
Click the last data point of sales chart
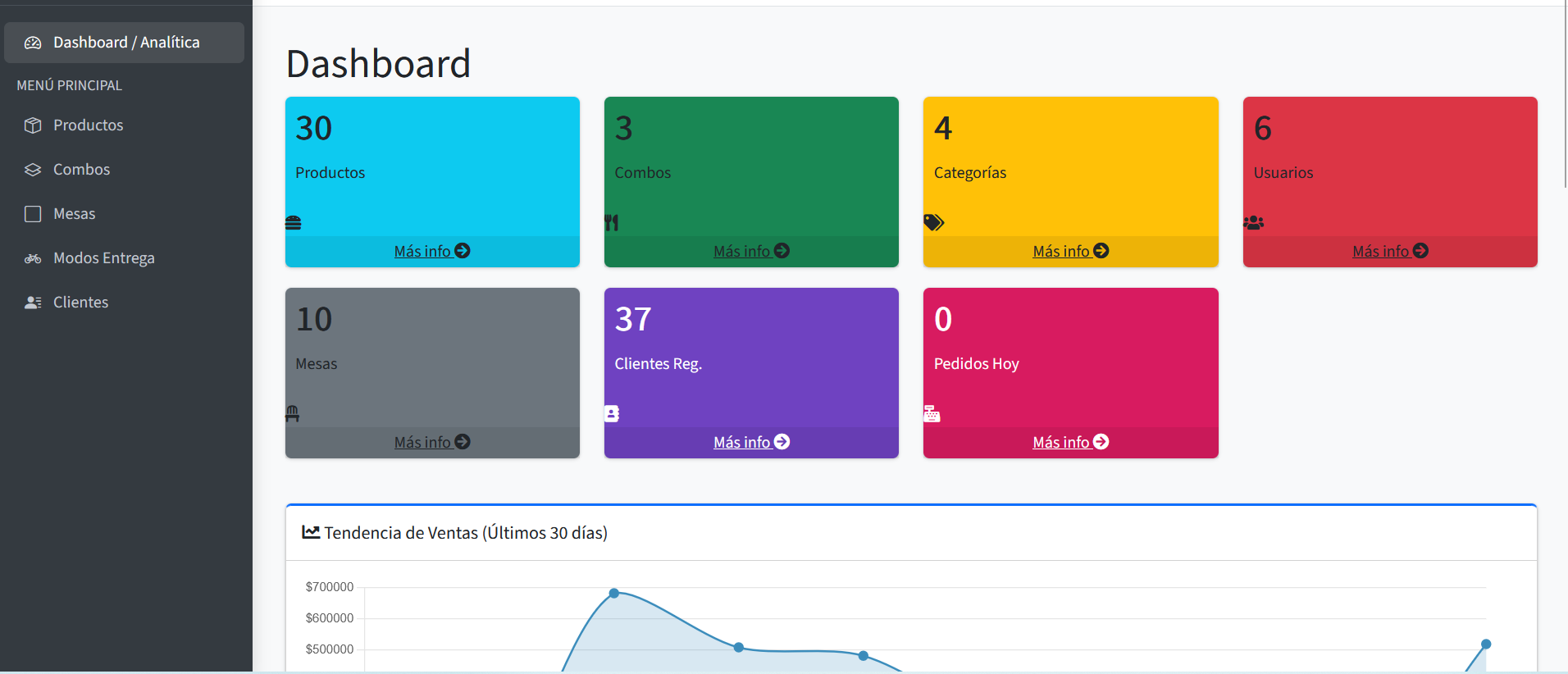pos(1486,644)
